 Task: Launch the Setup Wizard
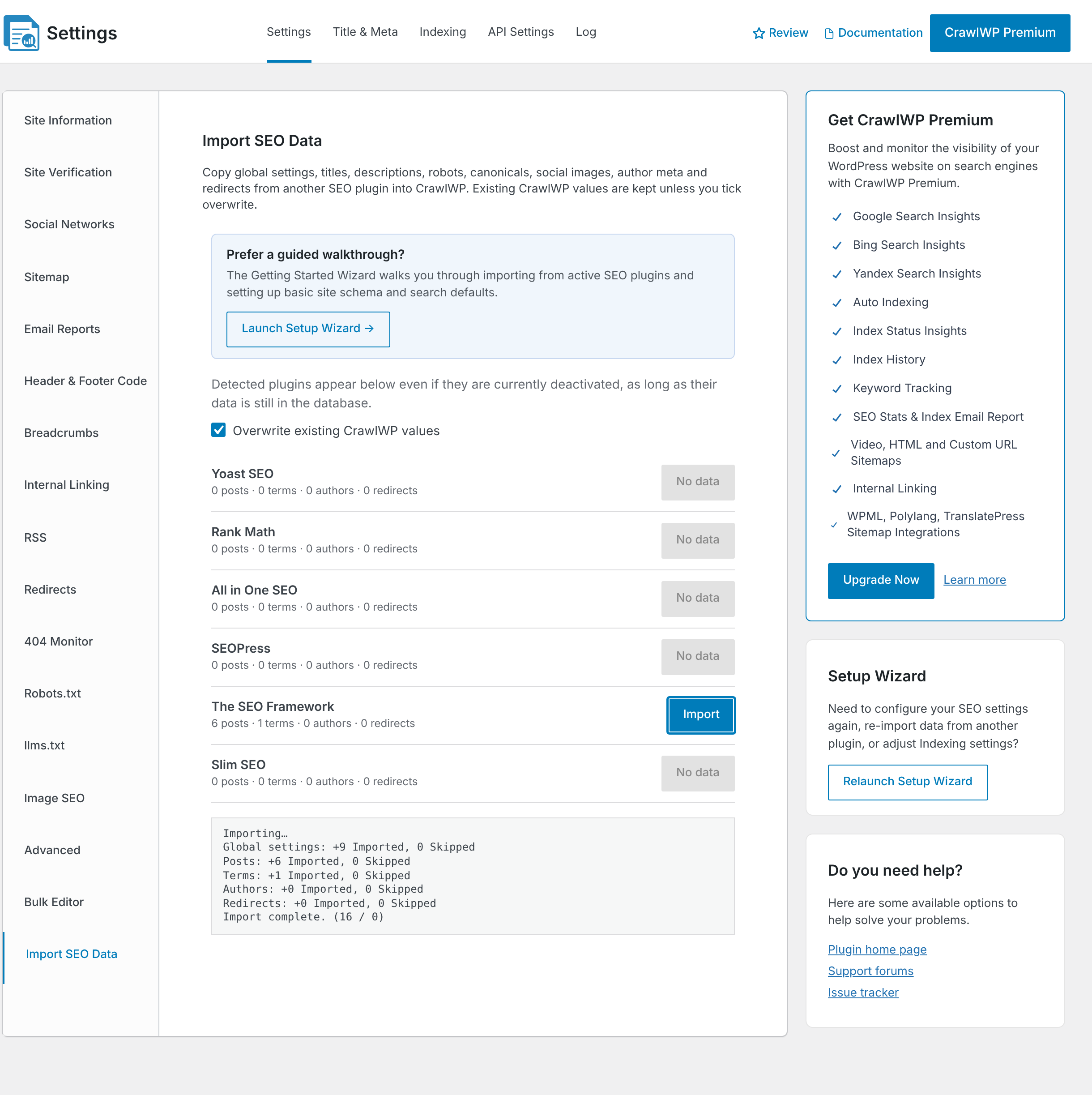(x=308, y=329)
